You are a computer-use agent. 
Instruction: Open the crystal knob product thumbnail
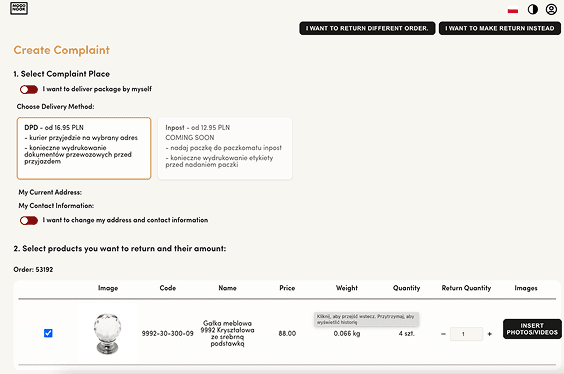point(108,333)
